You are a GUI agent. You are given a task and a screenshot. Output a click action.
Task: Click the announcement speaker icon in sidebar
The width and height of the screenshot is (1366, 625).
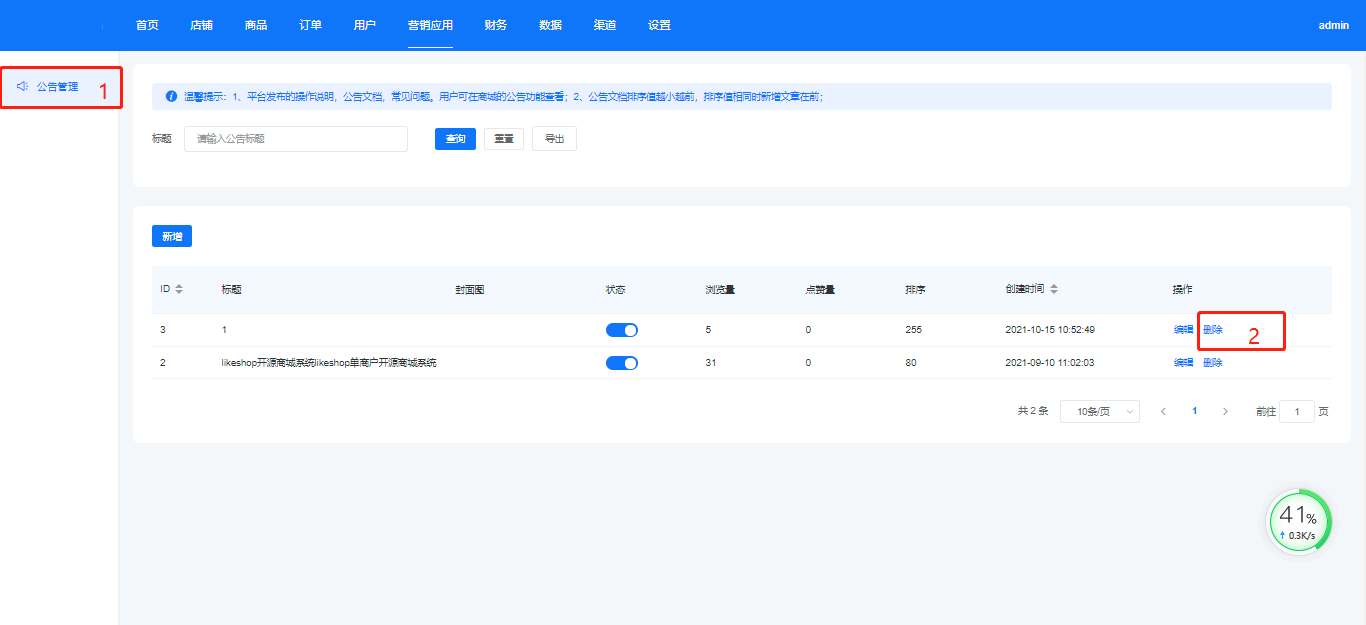click(x=22, y=87)
